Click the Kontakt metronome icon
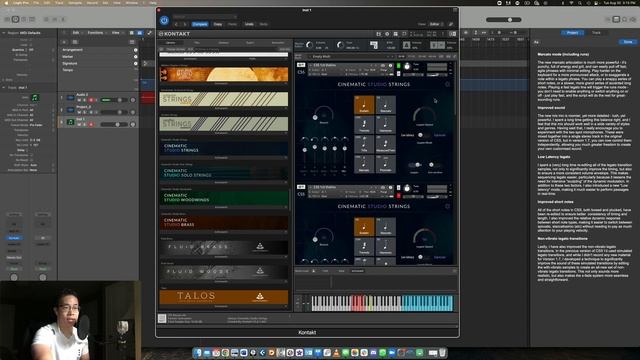 click(407, 45)
